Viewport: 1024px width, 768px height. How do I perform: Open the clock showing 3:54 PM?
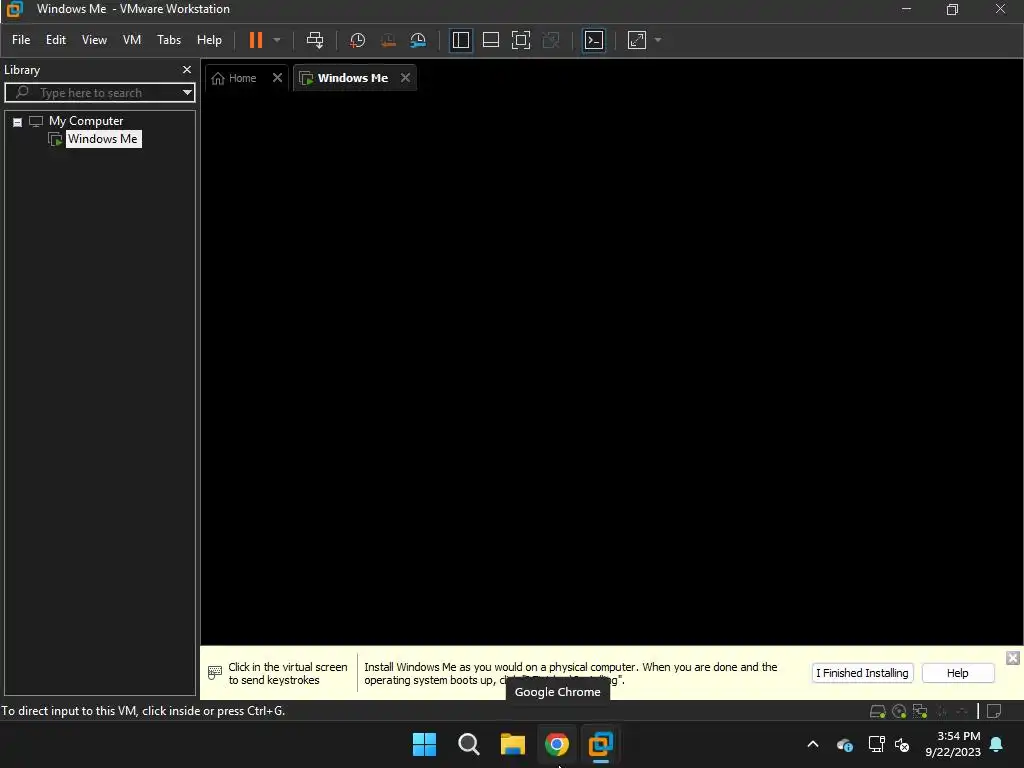coord(953,744)
